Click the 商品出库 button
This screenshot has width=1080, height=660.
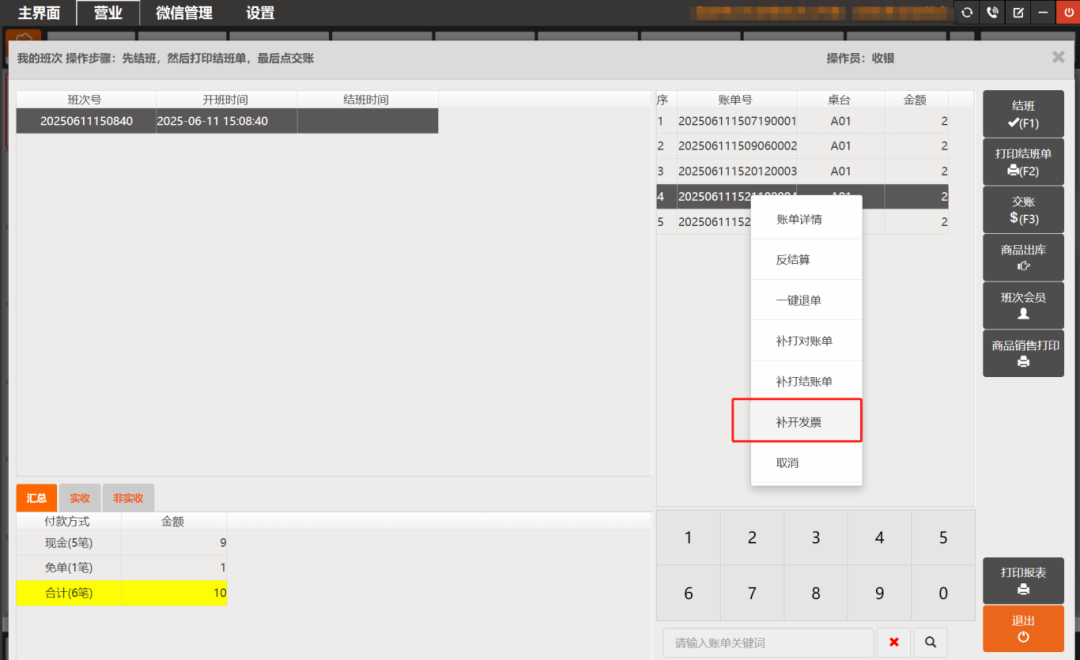click(1023, 257)
